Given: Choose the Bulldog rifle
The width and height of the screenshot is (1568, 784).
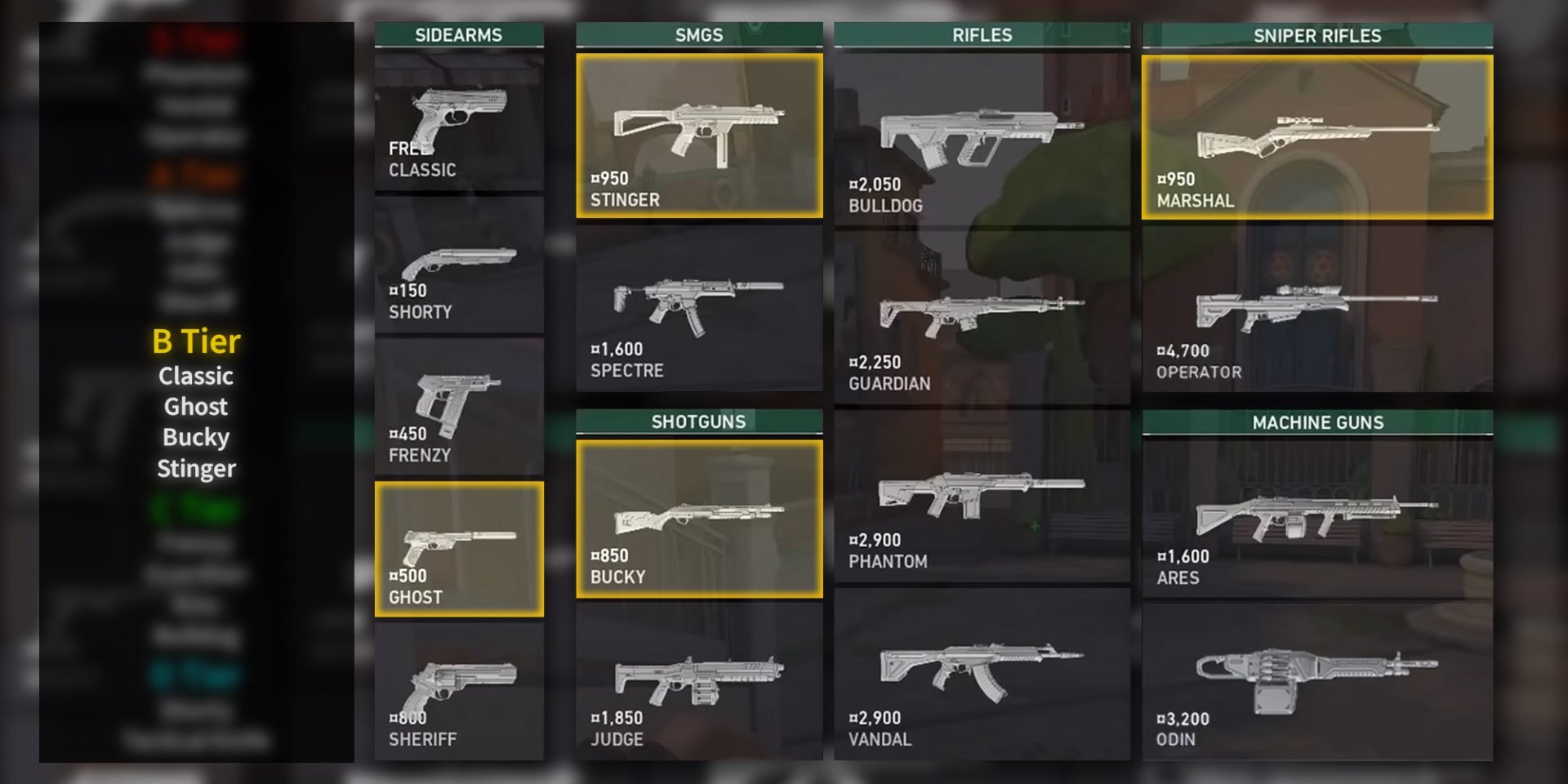Looking at the screenshot, I should (x=982, y=140).
